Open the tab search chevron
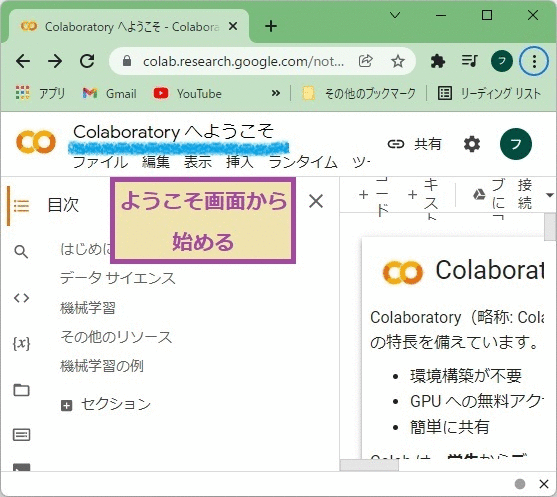This screenshot has height=497, width=557. click(395, 15)
